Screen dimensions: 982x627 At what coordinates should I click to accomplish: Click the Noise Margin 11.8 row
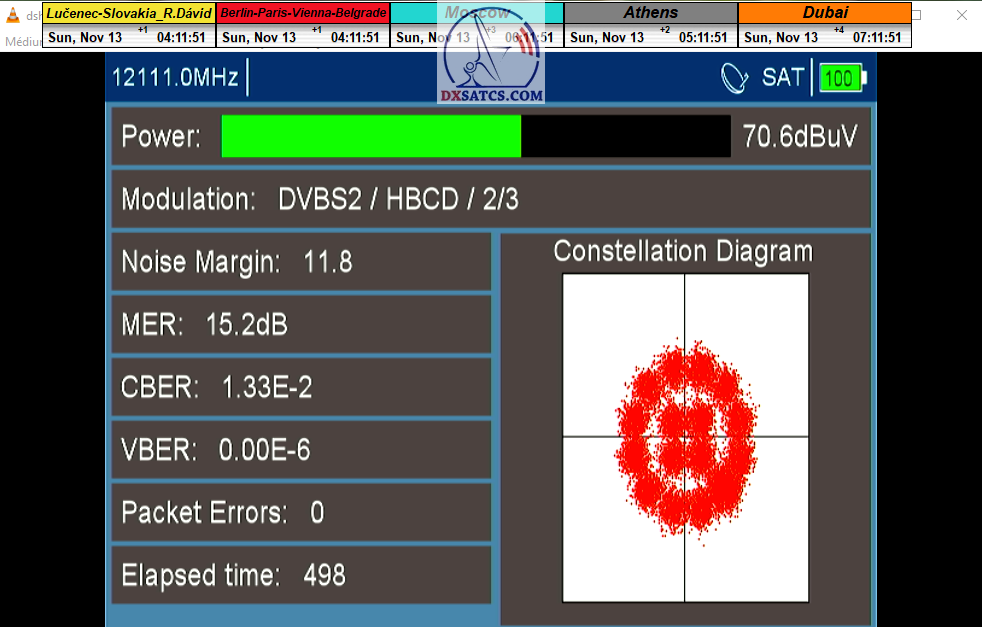pos(300,262)
